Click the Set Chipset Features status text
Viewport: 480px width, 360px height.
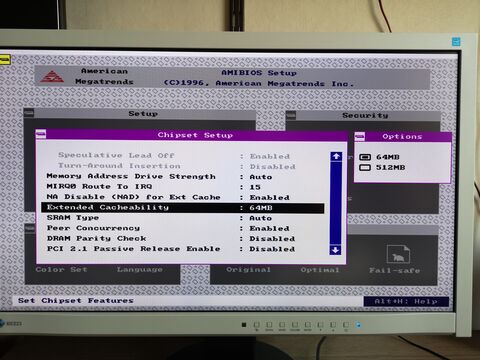(x=76, y=301)
